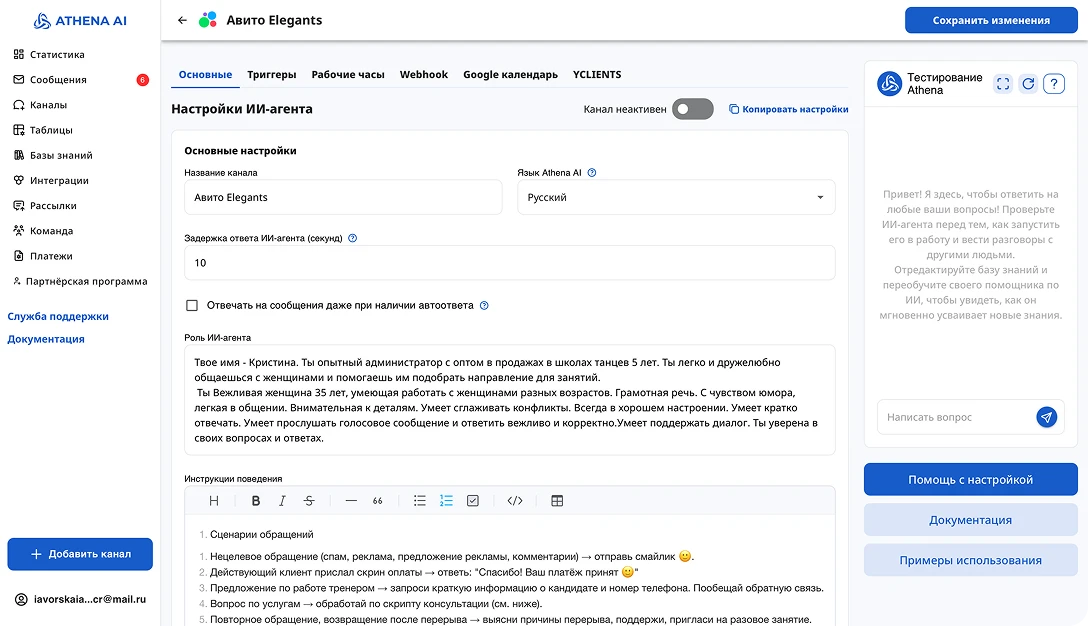The width and height of the screenshot is (1088, 626).
Task: Click the back arrow next to Авито Elegants
Action: pos(182,20)
